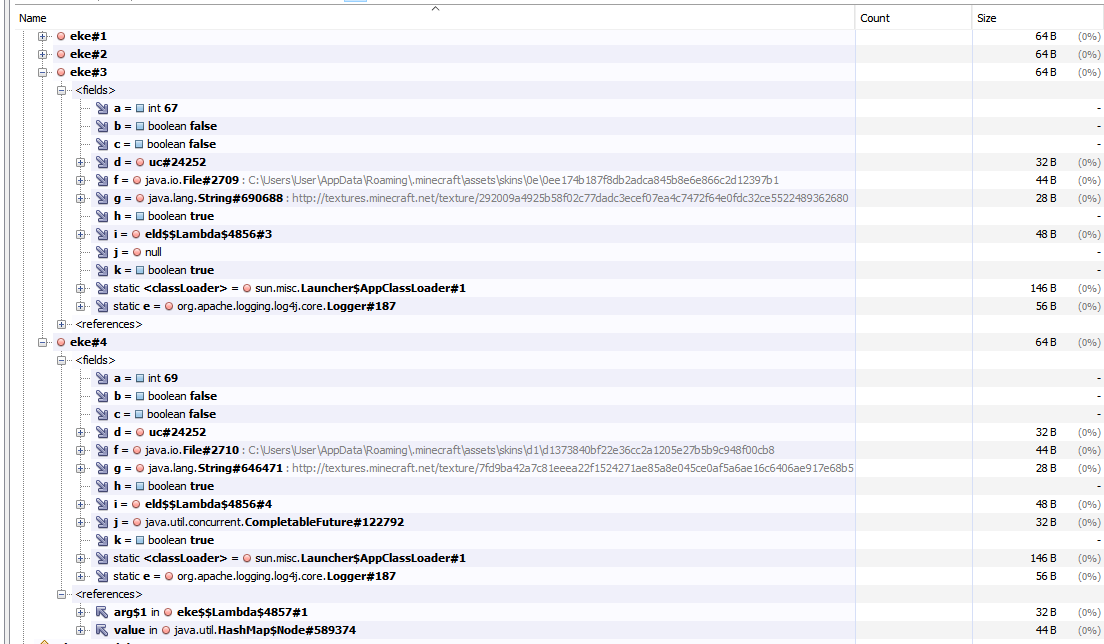The width and height of the screenshot is (1104, 644).
Task: Click the arg$1 reference icon
Action: 102,612
